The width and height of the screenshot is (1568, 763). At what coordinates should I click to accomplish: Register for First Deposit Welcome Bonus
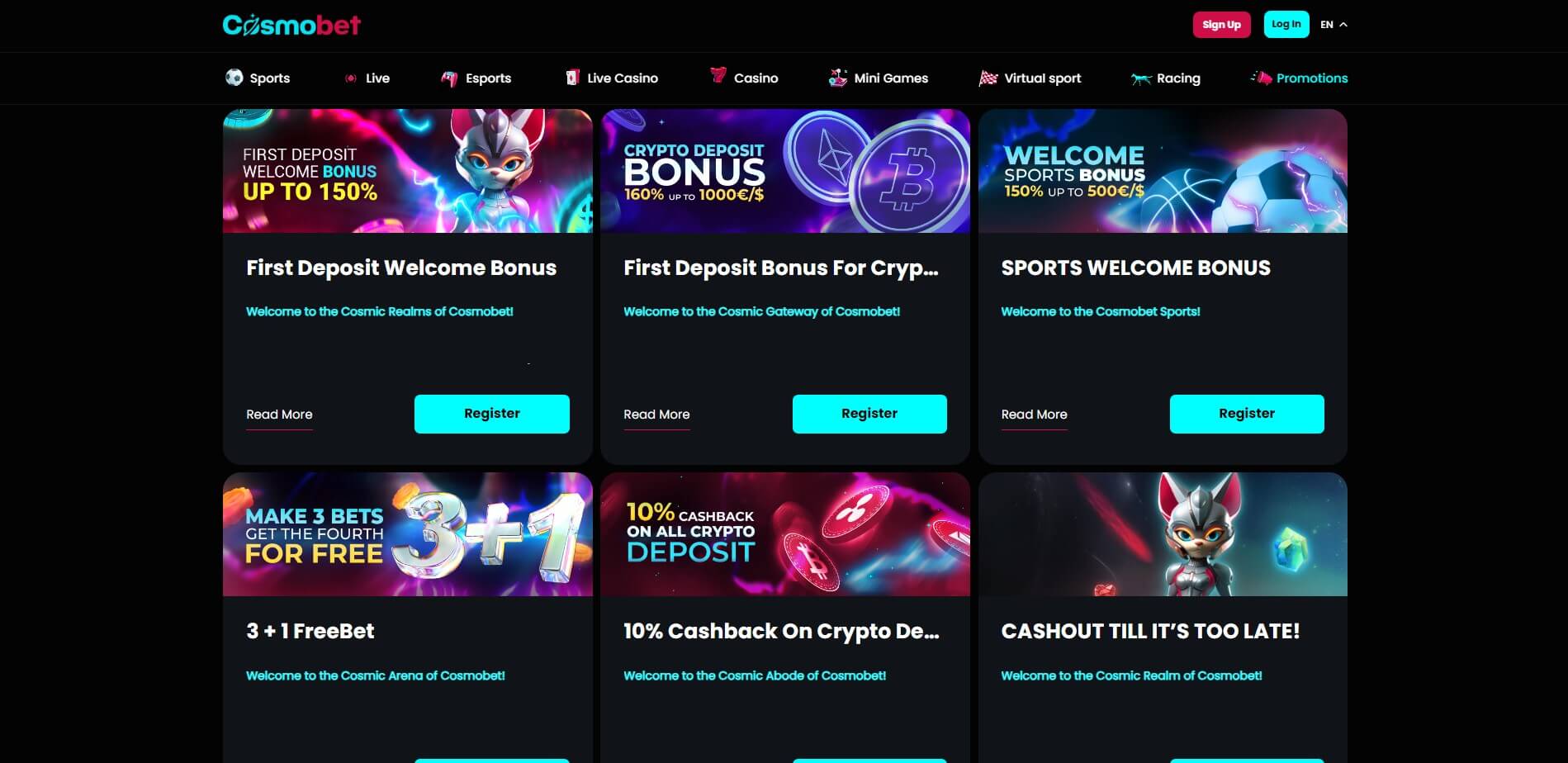click(491, 414)
